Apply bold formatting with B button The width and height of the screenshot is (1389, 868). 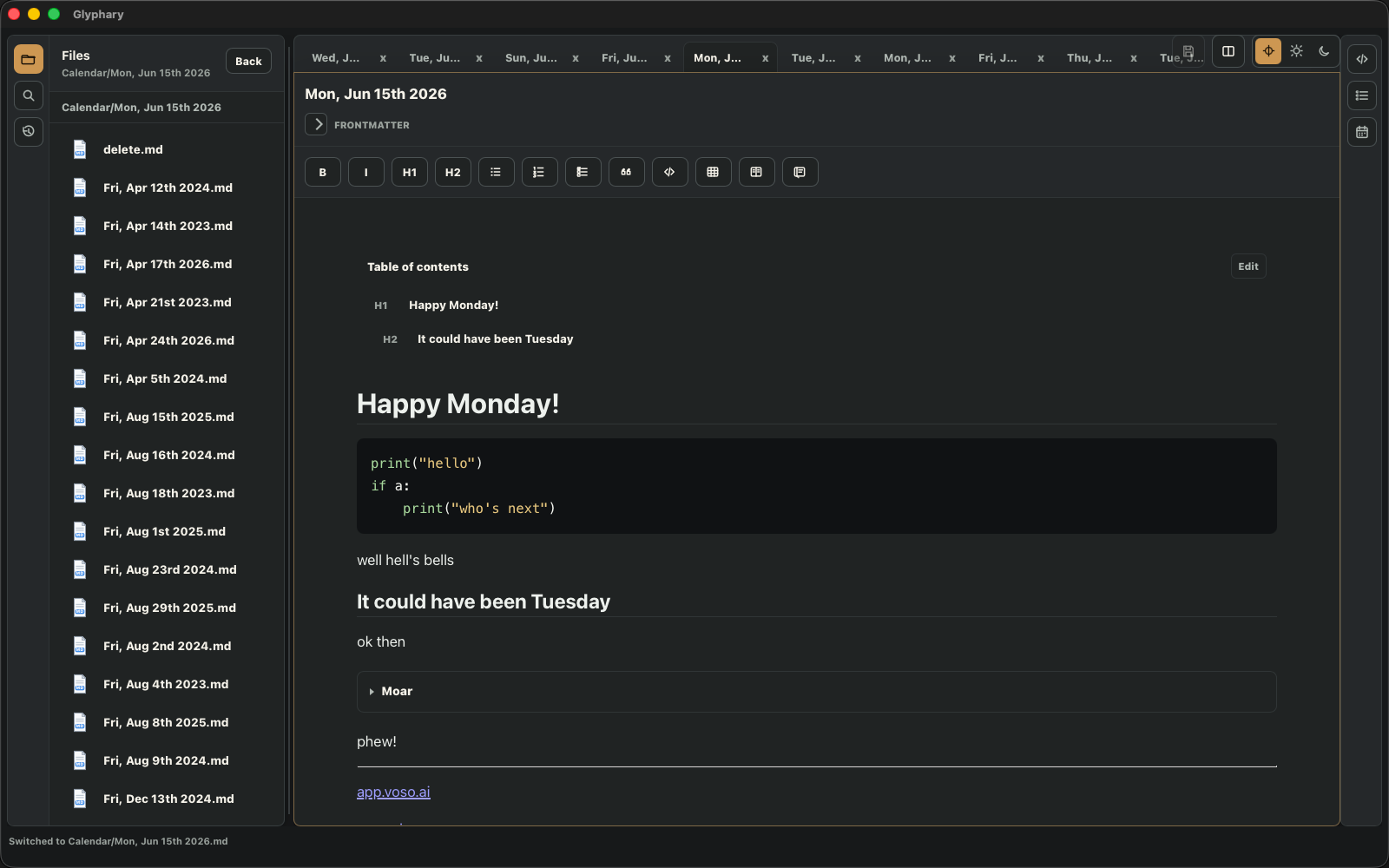coord(323,172)
